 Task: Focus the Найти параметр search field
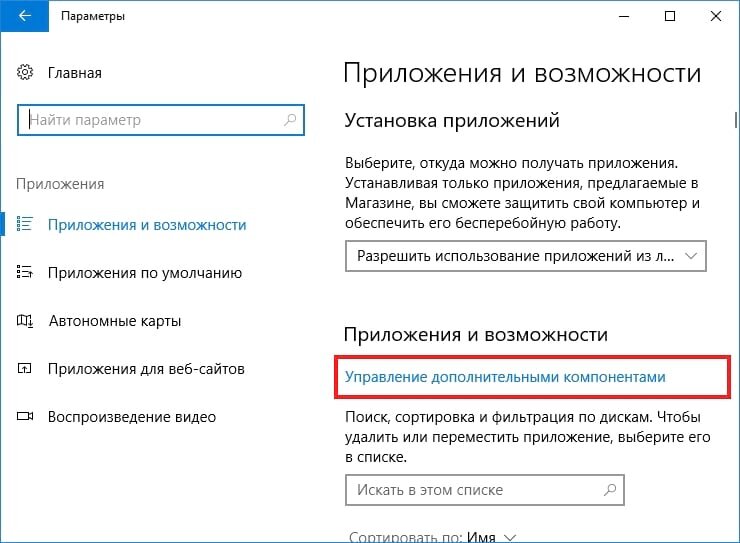pos(161,120)
